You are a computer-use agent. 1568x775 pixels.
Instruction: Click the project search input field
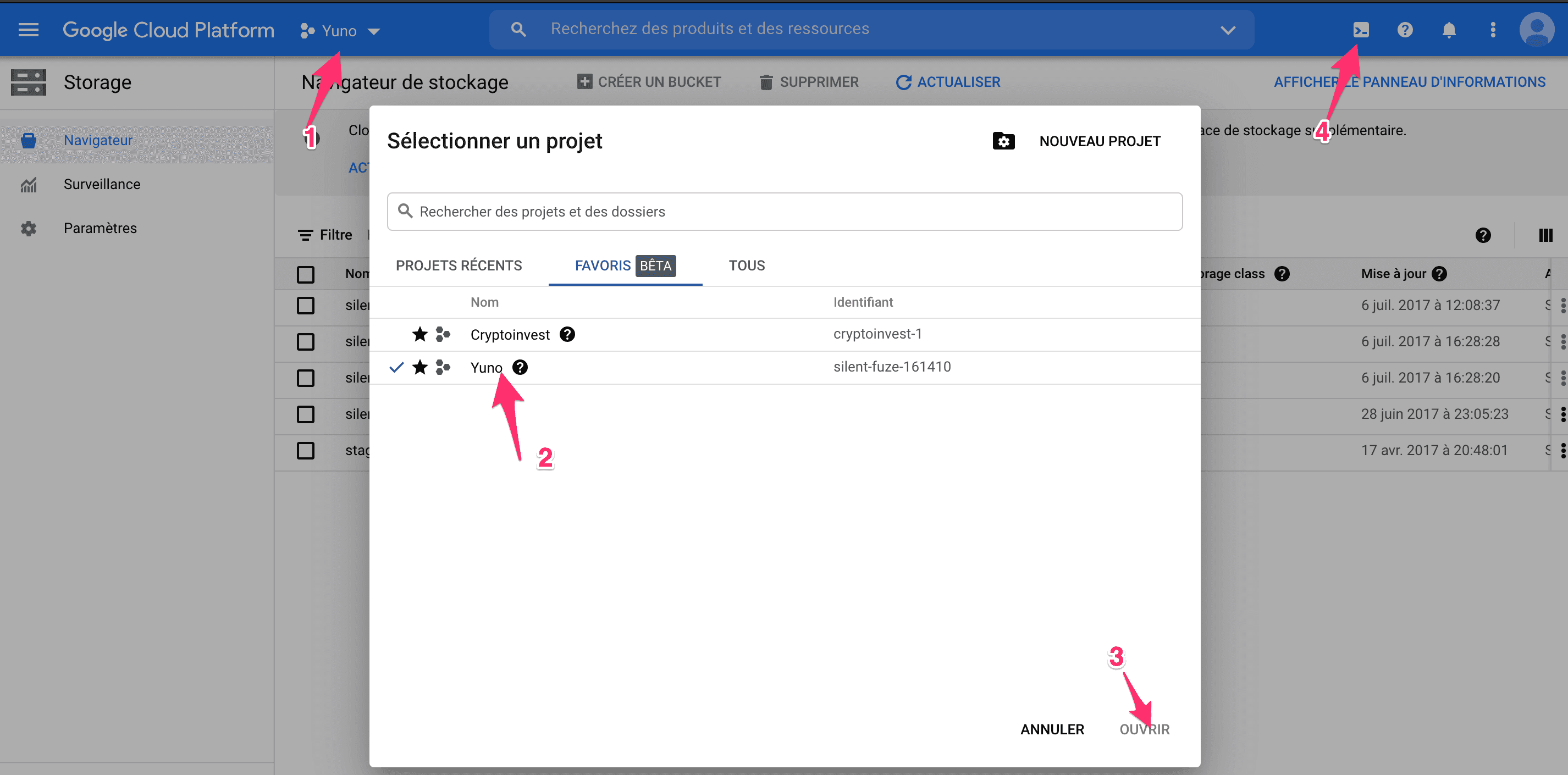coord(784,211)
